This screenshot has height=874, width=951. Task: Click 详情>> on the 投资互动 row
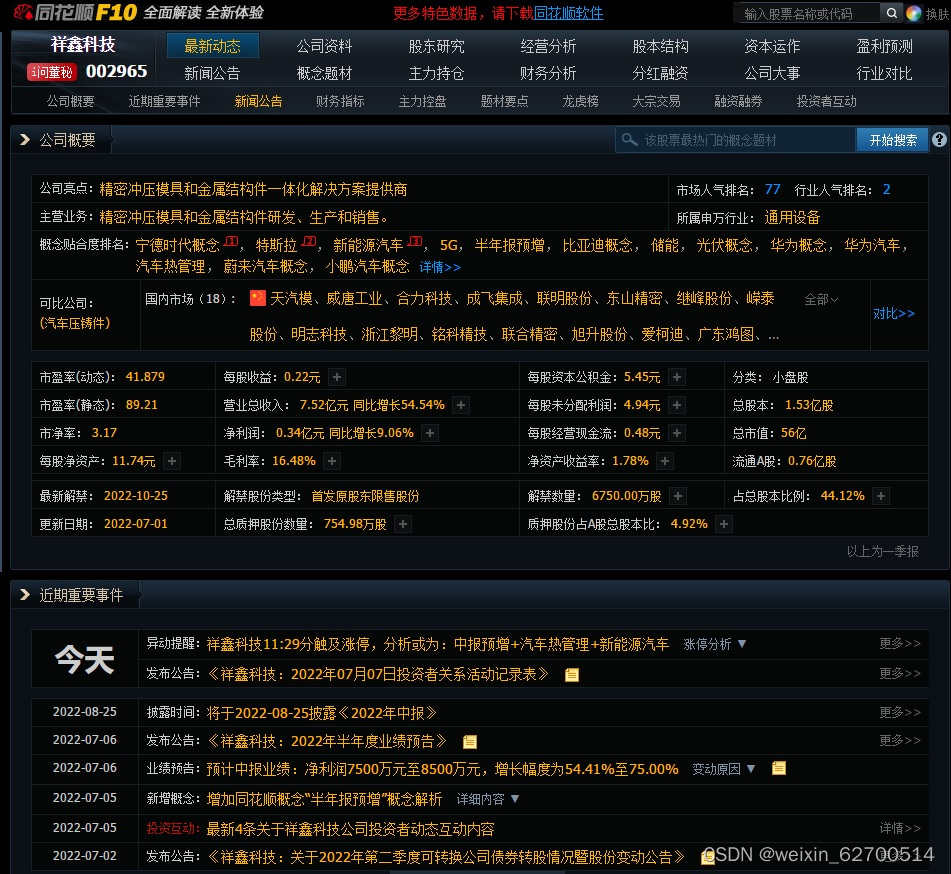[900, 828]
